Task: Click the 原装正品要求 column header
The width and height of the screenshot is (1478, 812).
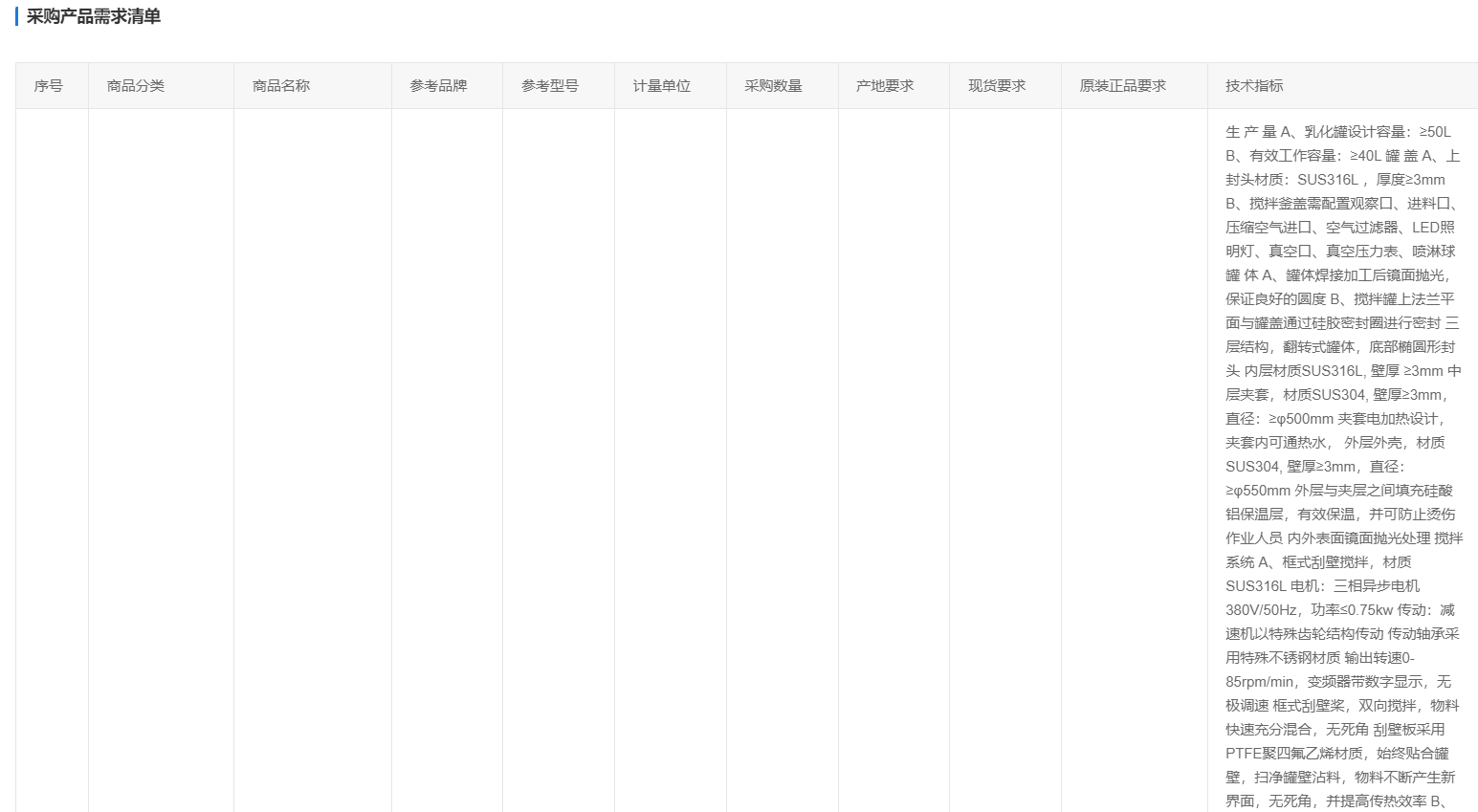Action: point(1123,86)
